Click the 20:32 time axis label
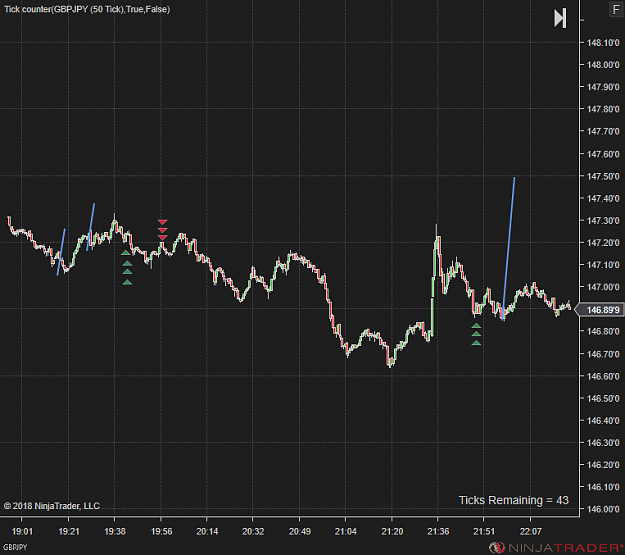 (x=253, y=531)
